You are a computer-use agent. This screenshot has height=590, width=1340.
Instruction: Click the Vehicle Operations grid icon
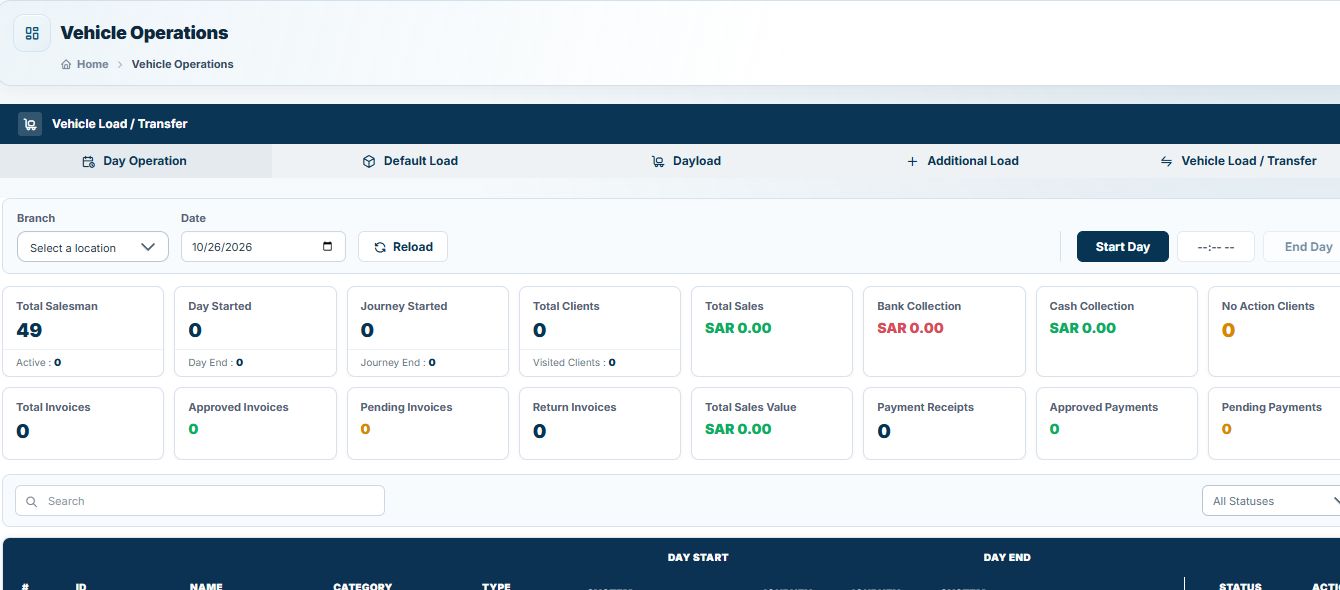[32, 33]
